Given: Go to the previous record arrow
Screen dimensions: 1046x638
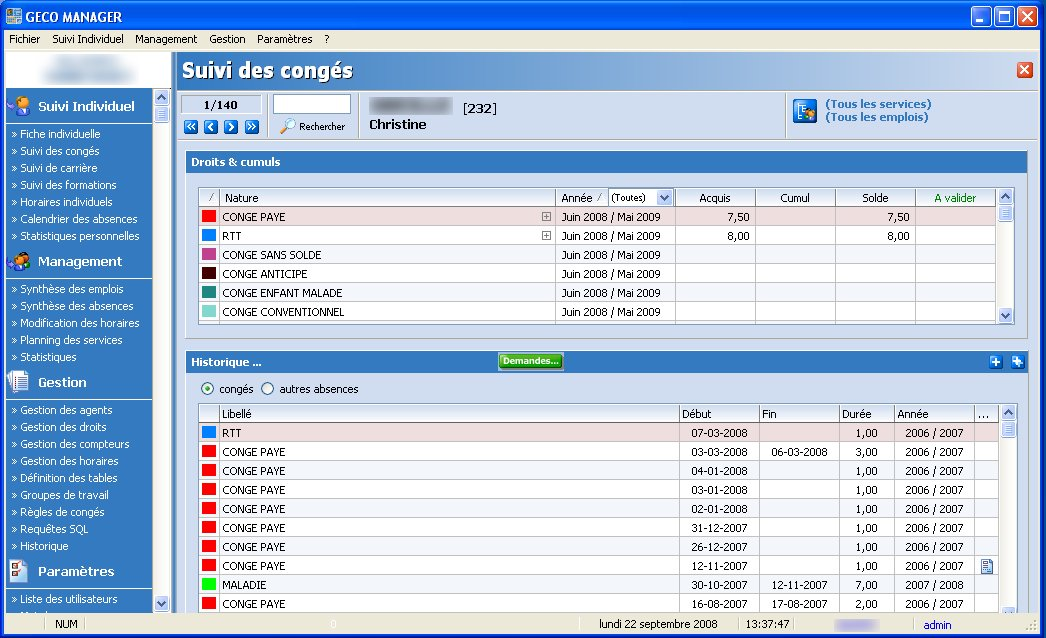Looking at the screenshot, I should tap(211, 127).
